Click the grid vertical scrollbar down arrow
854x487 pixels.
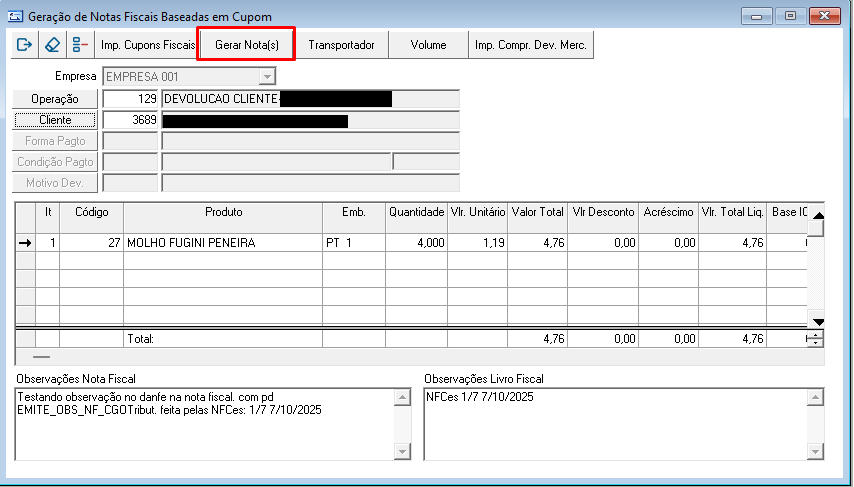pos(818,321)
